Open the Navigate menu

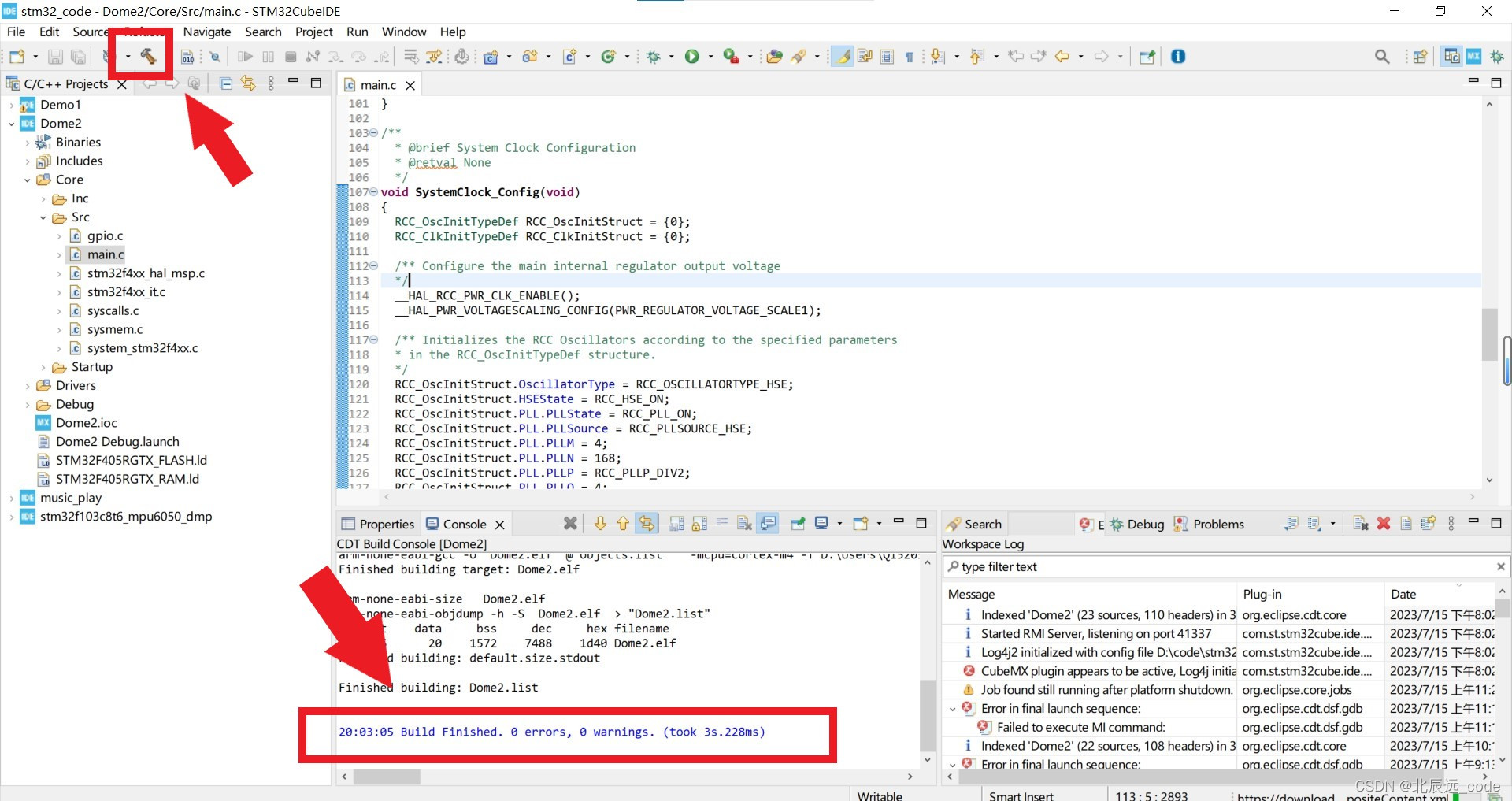tap(207, 32)
